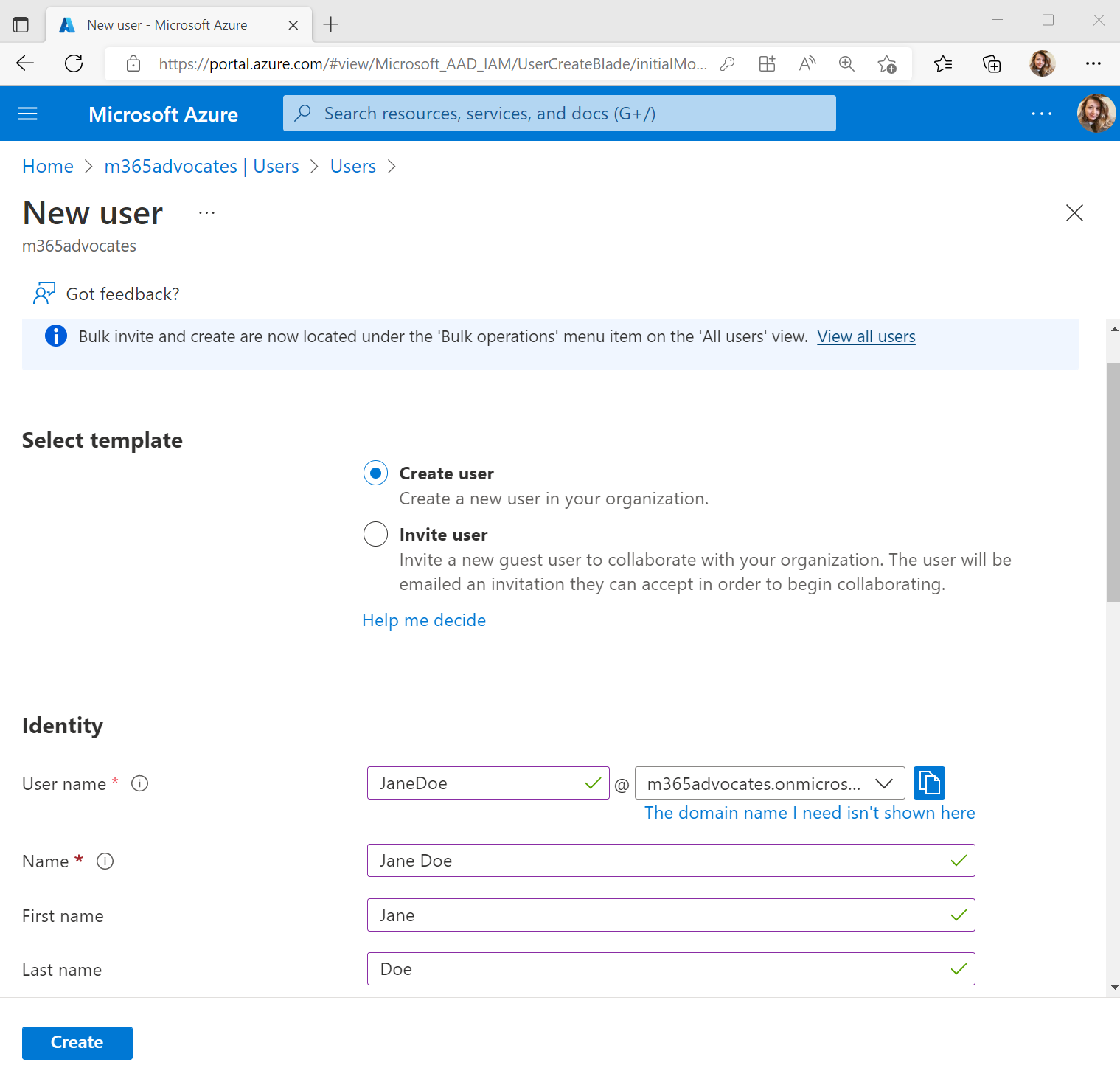Image resolution: width=1120 pixels, height=1082 pixels.
Task: Click the Got feedback icon
Action: point(44,294)
